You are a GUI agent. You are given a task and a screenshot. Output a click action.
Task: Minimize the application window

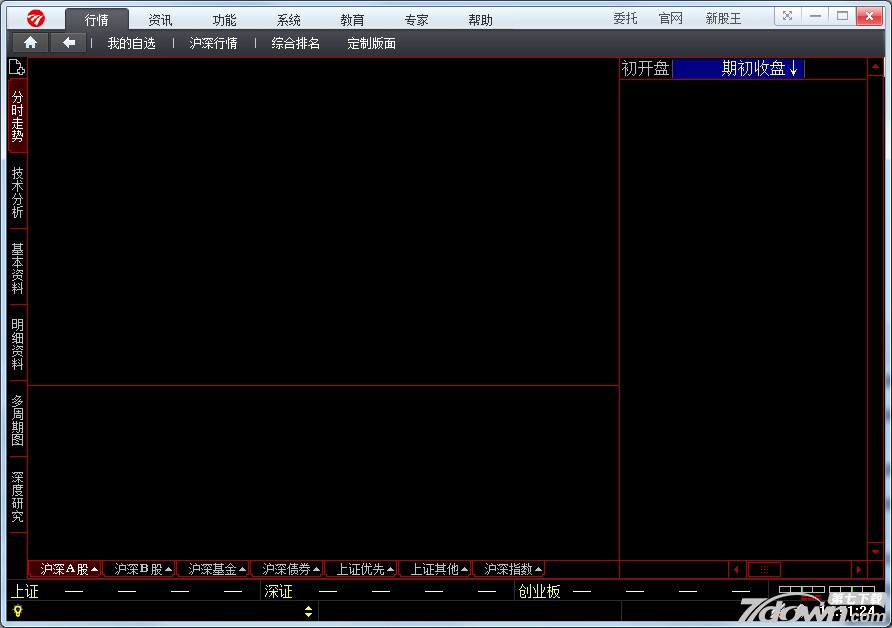(x=815, y=16)
